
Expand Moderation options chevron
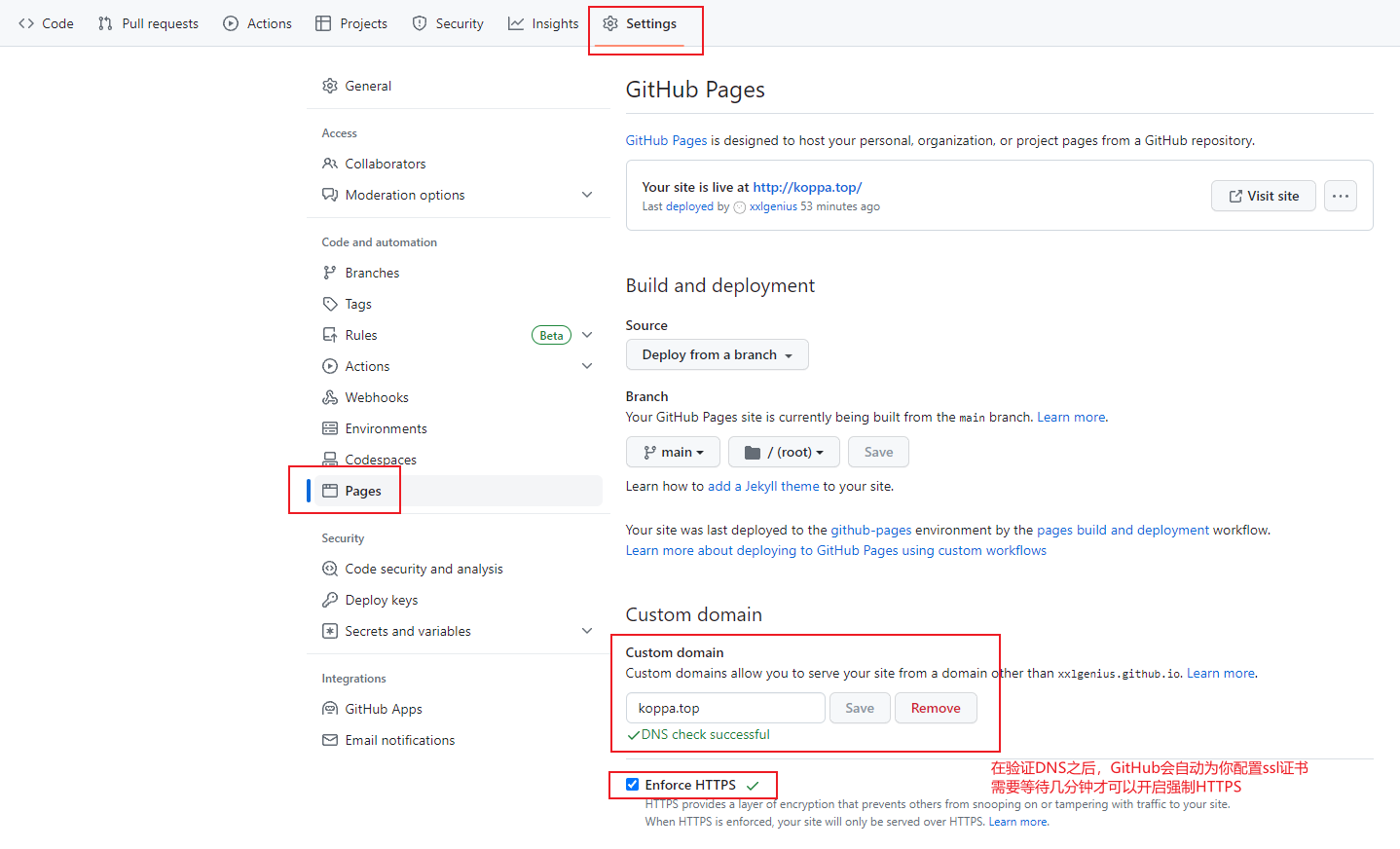pyautogui.click(x=587, y=195)
